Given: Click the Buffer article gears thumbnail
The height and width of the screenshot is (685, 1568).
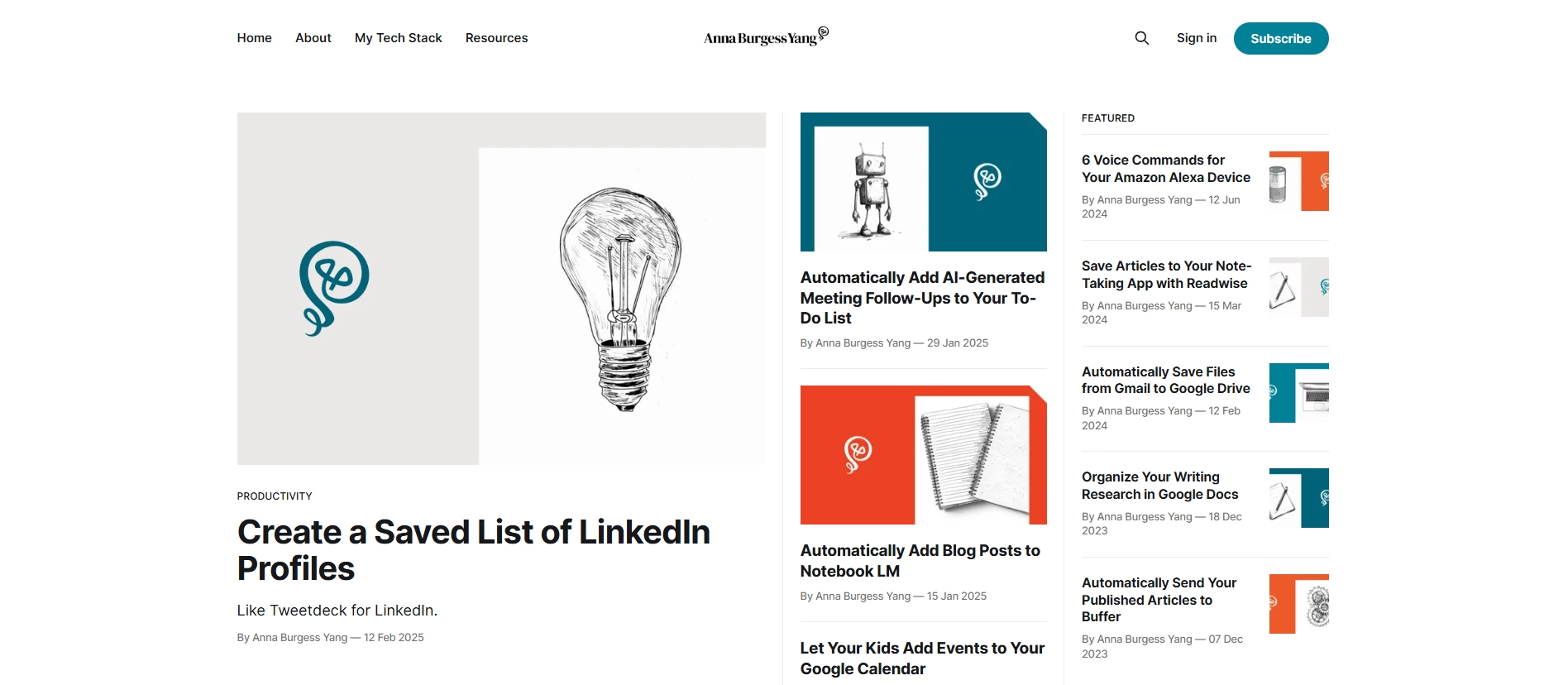Looking at the screenshot, I should pyautogui.click(x=1298, y=604).
